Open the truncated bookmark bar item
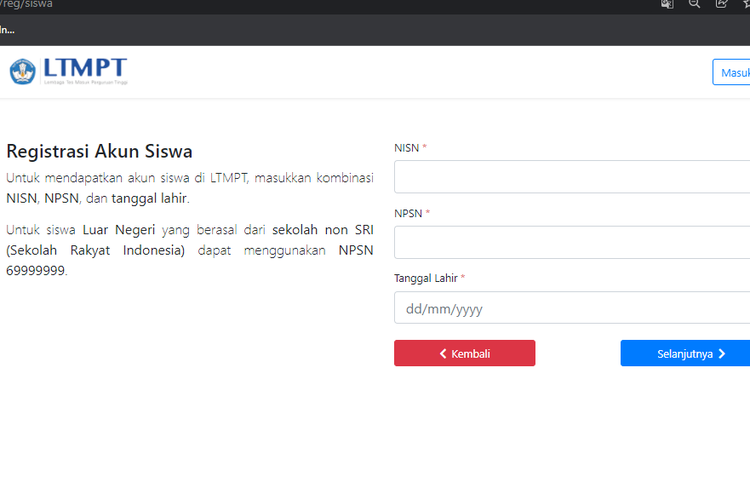The height and width of the screenshot is (500, 750). pyautogui.click(x=7, y=29)
